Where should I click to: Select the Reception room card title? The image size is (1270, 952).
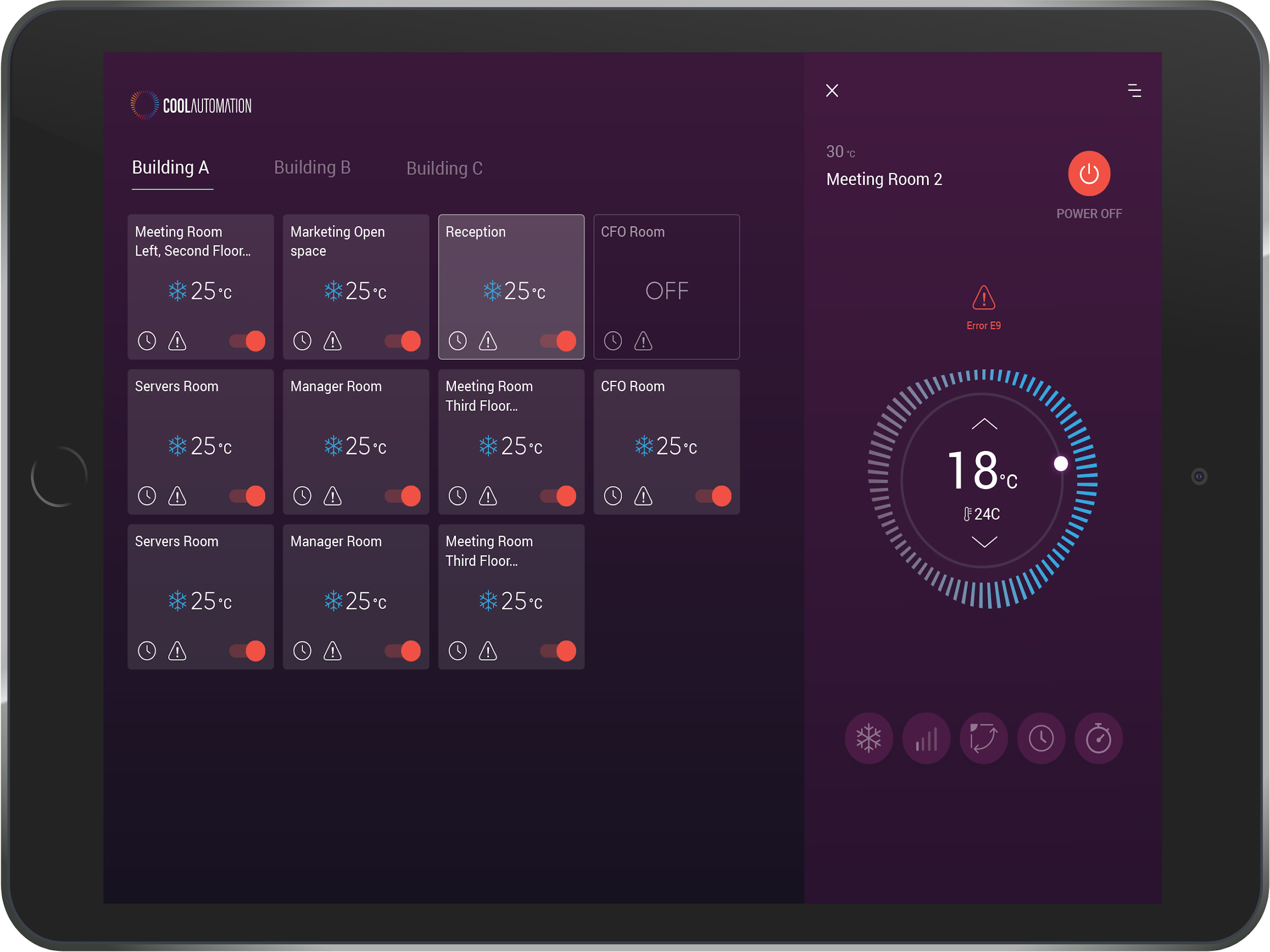tap(476, 232)
